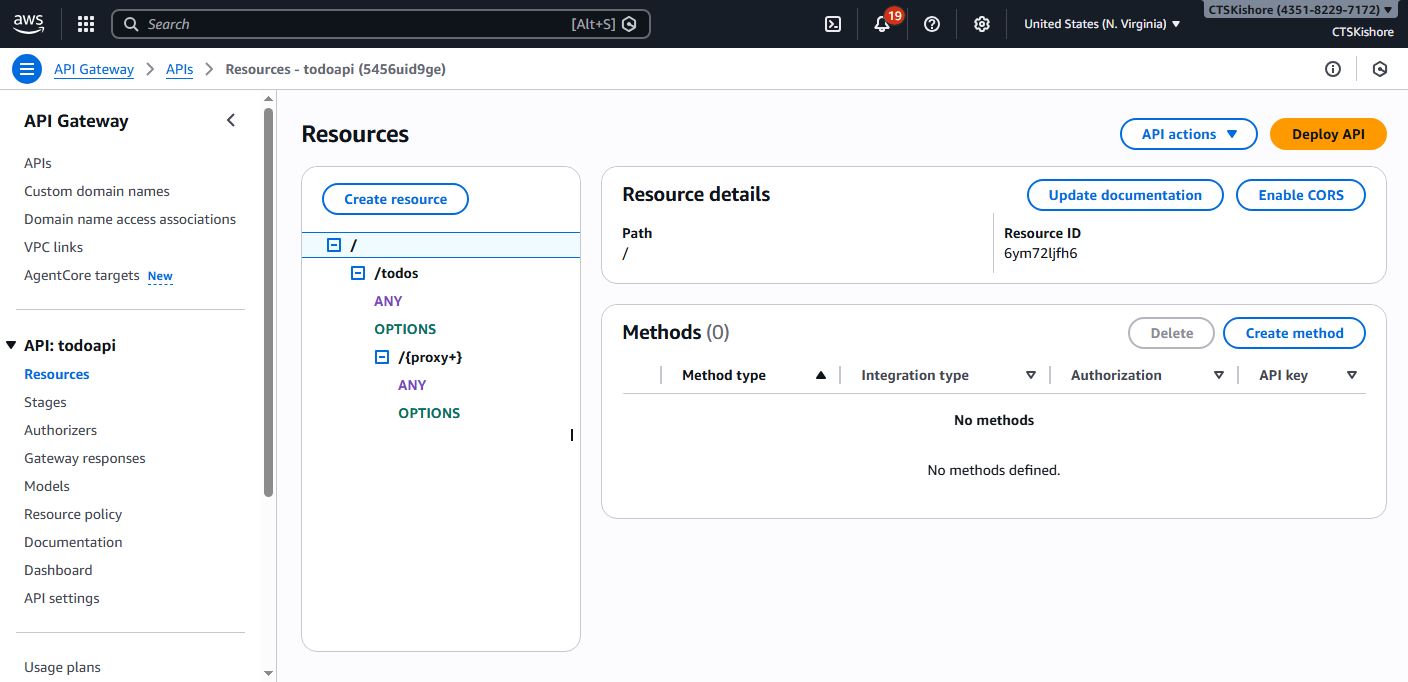Open the help question mark icon

pos(932,24)
